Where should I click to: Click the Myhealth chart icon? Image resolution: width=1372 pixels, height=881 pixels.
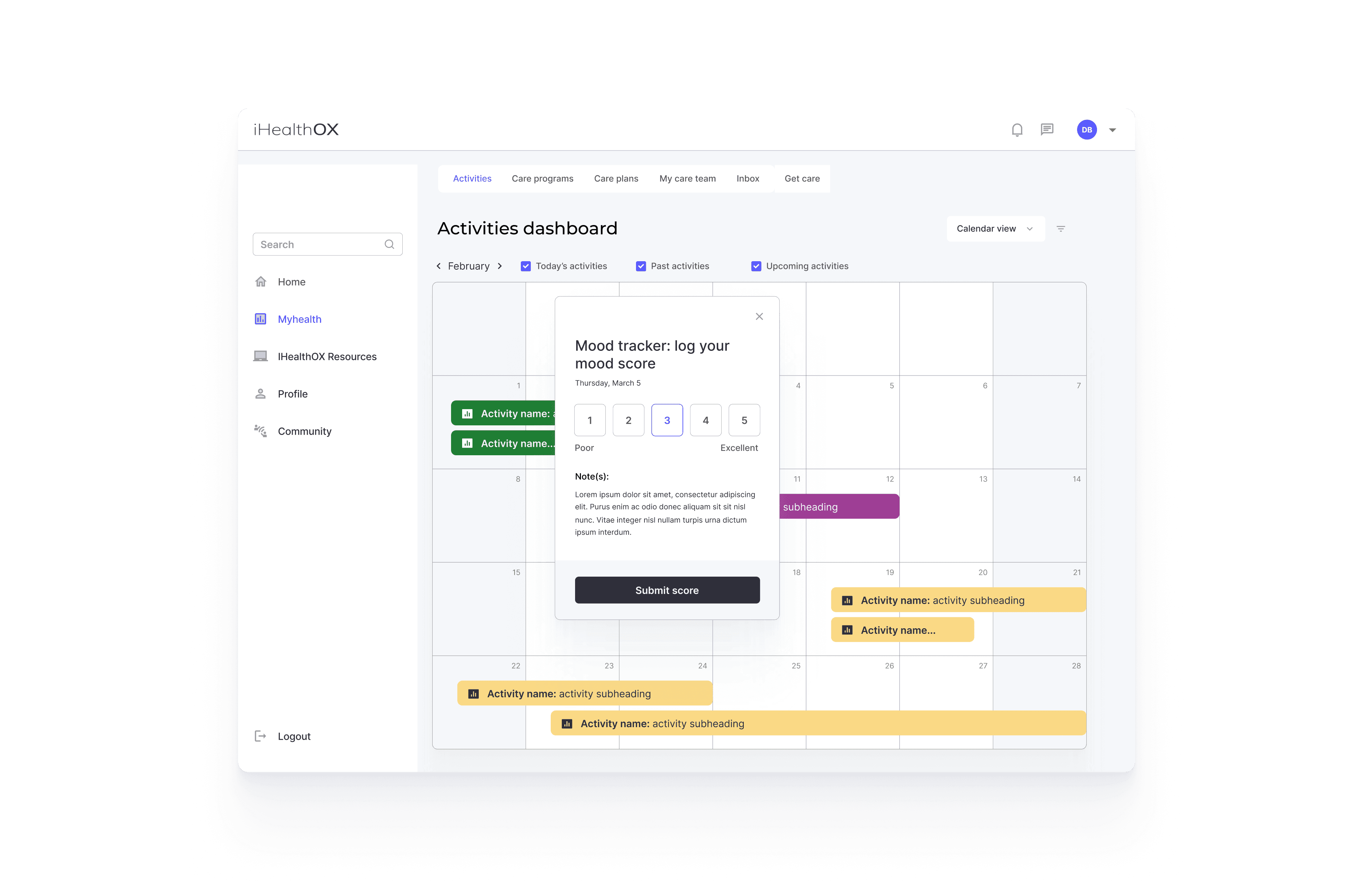[x=261, y=319]
